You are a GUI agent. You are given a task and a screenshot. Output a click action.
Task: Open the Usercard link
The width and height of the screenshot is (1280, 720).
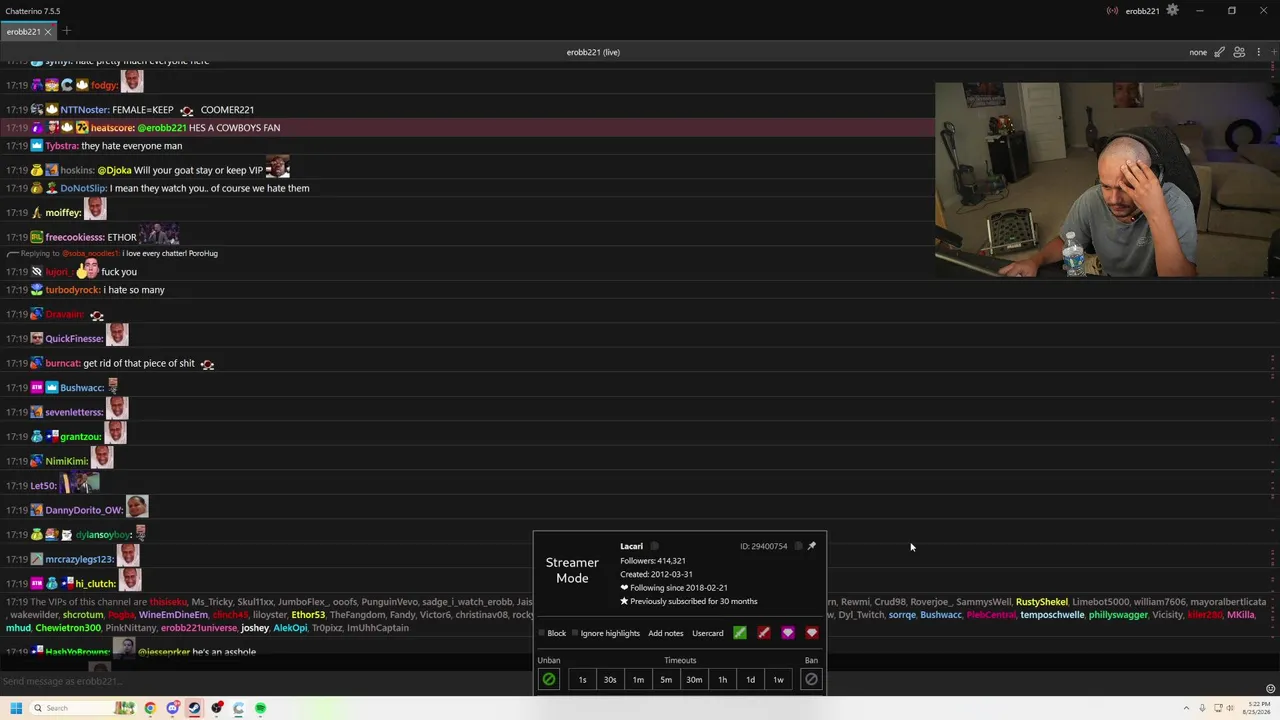point(708,633)
